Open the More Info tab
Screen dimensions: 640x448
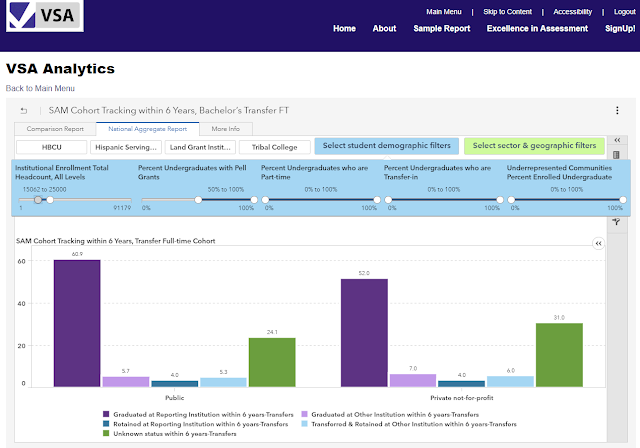coord(226,129)
